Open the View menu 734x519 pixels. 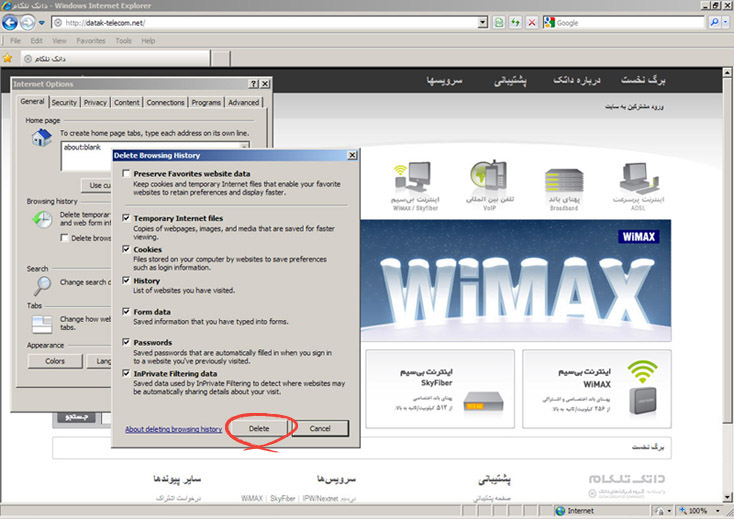click(59, 41)
